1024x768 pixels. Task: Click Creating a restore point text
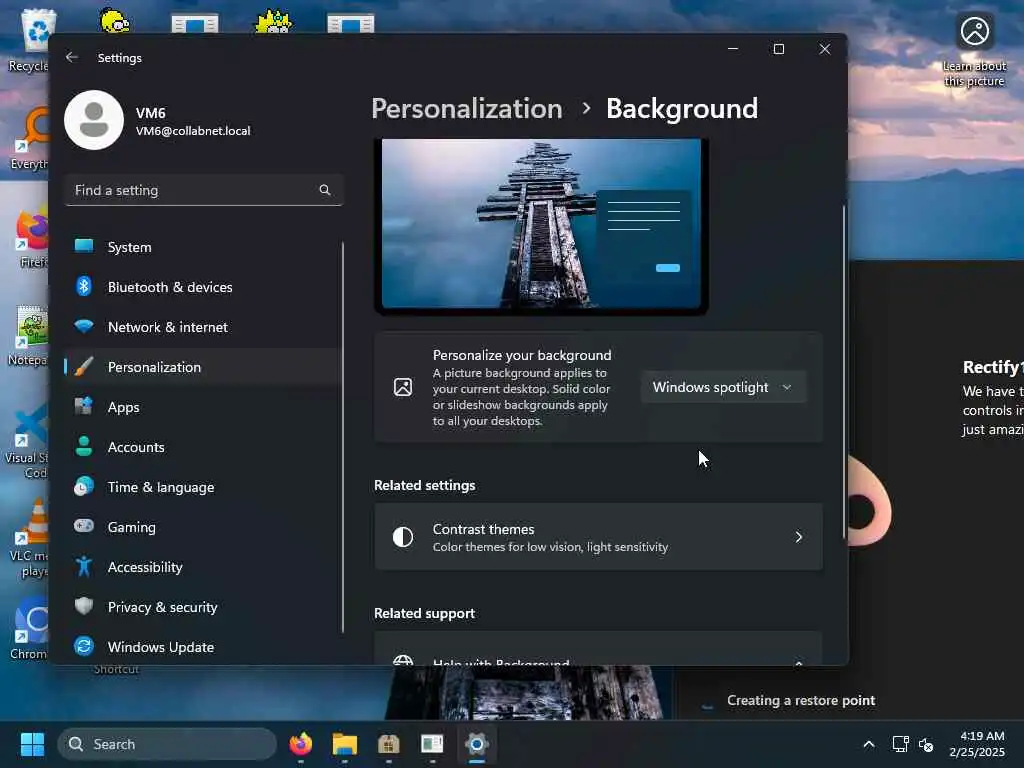click(801, 700)
